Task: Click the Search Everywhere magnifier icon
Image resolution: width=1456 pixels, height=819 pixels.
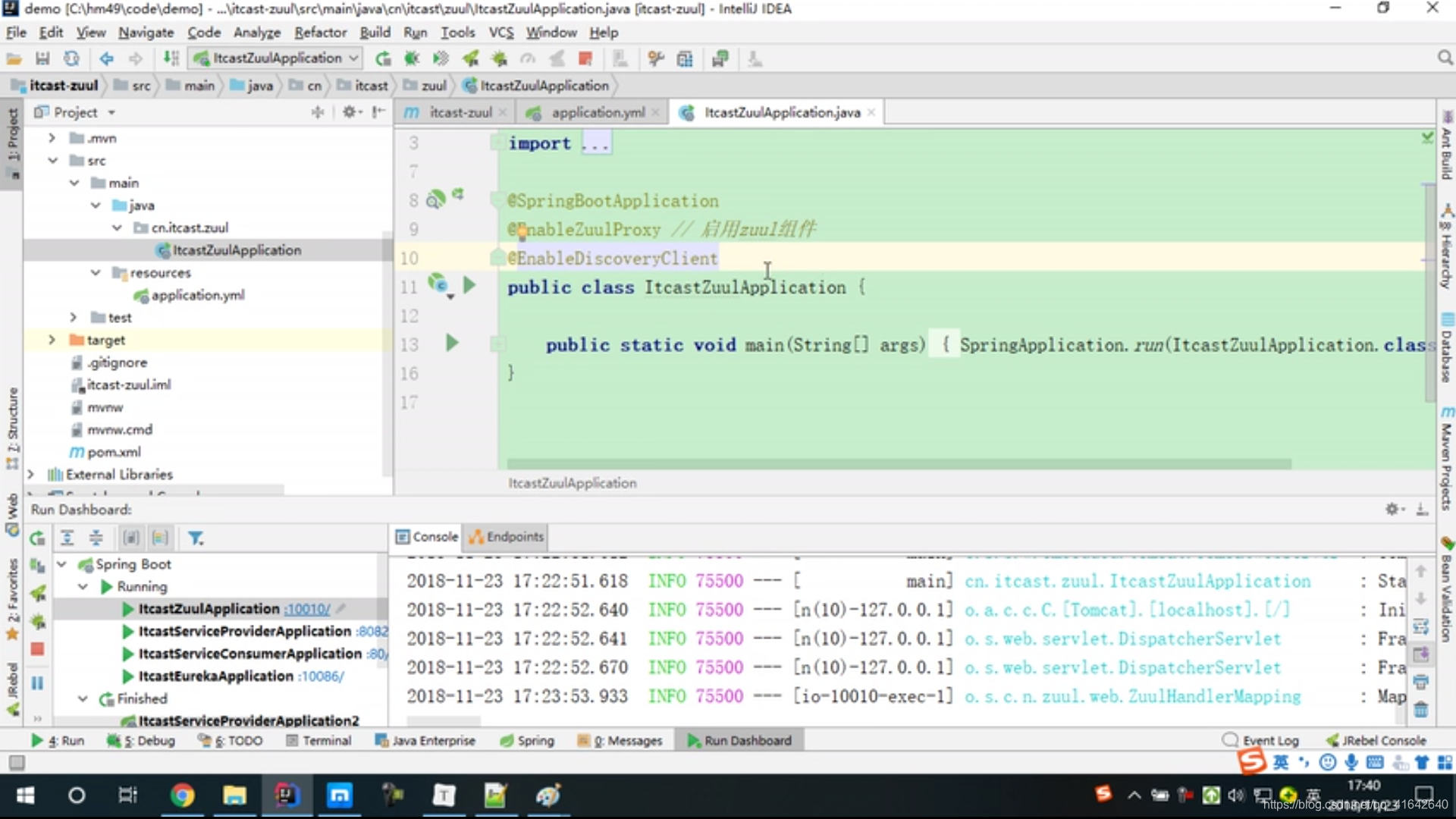Action: pos(1445,58)
